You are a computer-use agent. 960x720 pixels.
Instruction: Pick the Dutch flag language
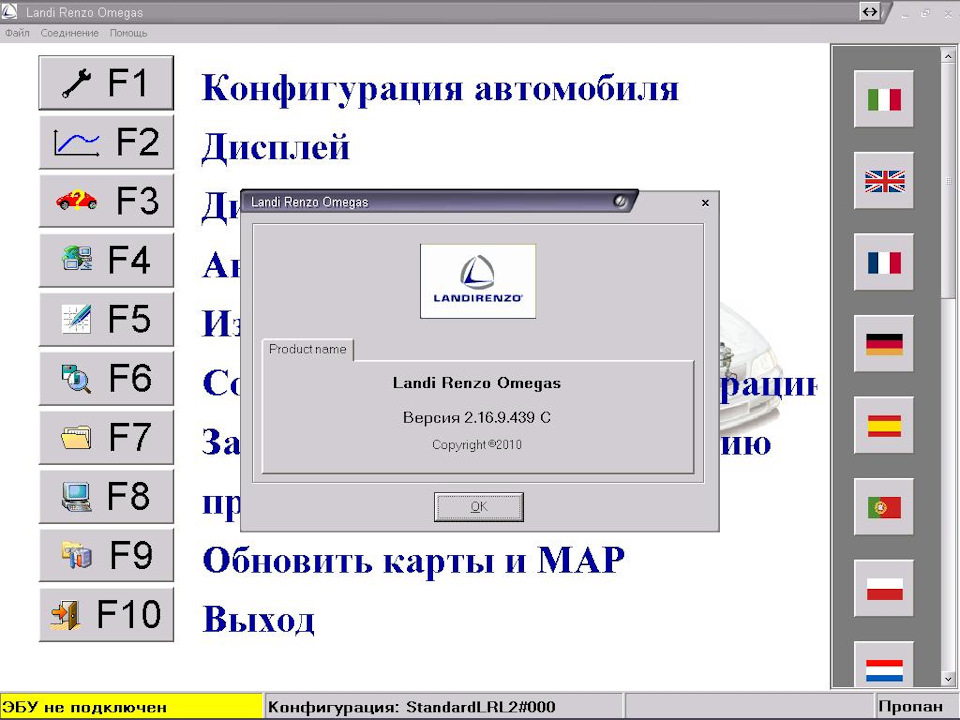click(883, 664)
